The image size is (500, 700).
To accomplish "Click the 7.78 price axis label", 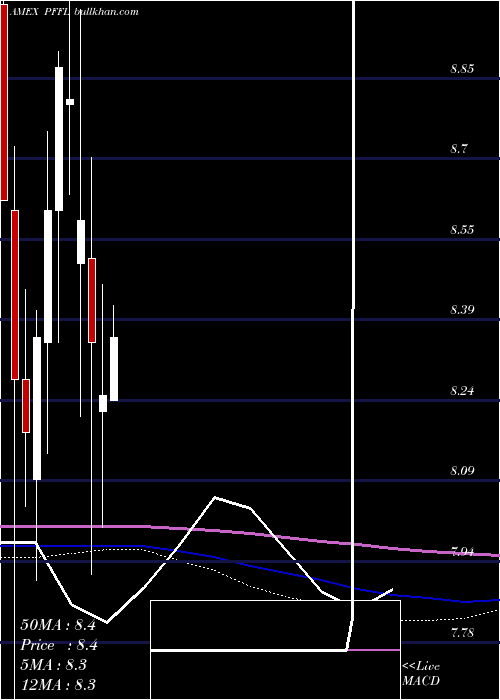I will (x=462, y=633).
